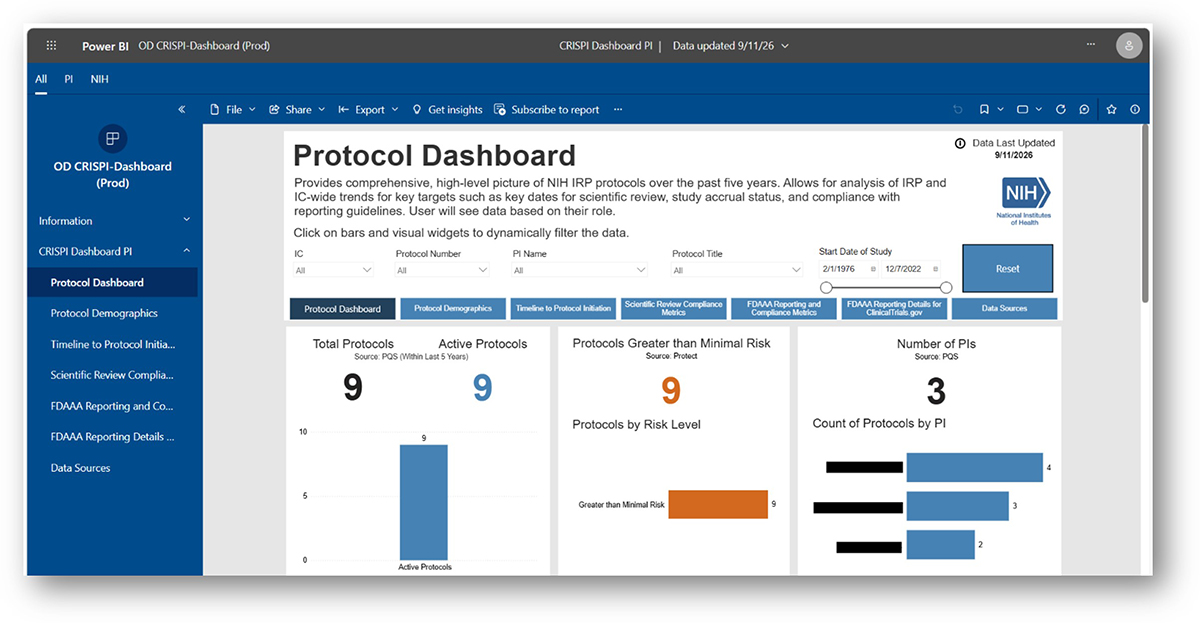Click the Data Sources button in report
This screenshot has width=1200, height=623.
[1005, 309]
